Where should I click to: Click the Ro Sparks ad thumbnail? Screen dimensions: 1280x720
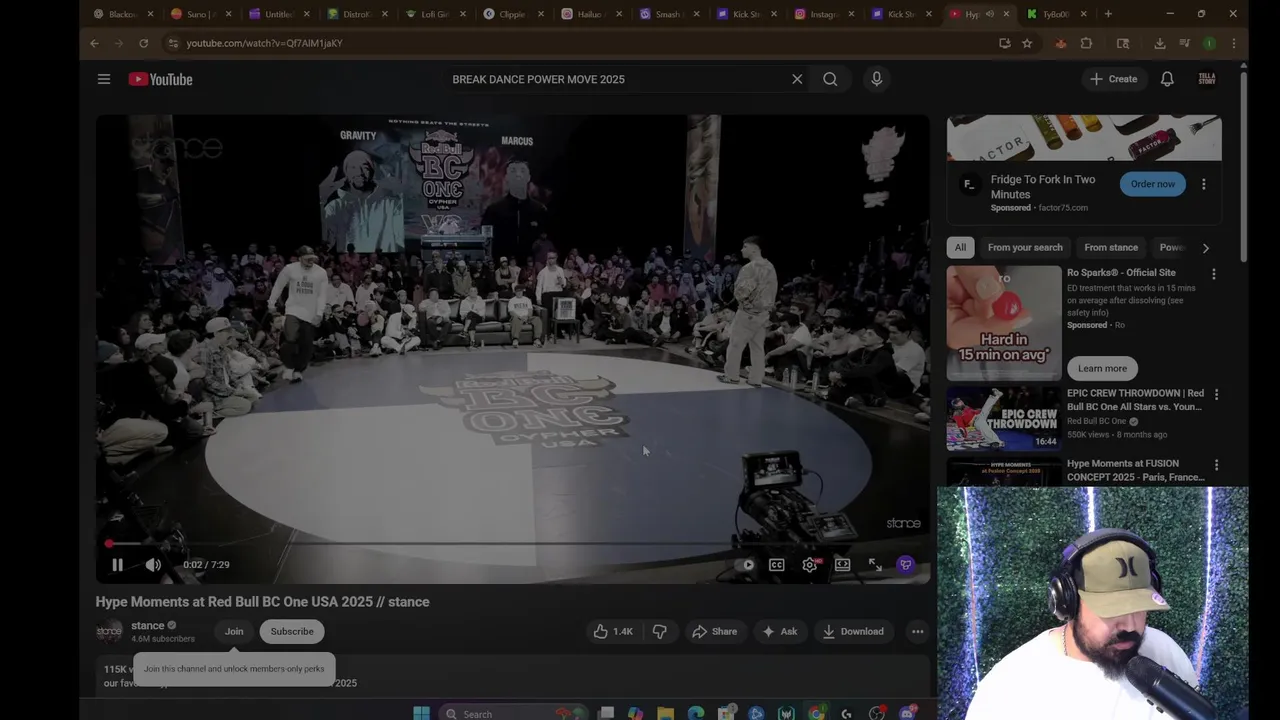[x=1004, y=323]
